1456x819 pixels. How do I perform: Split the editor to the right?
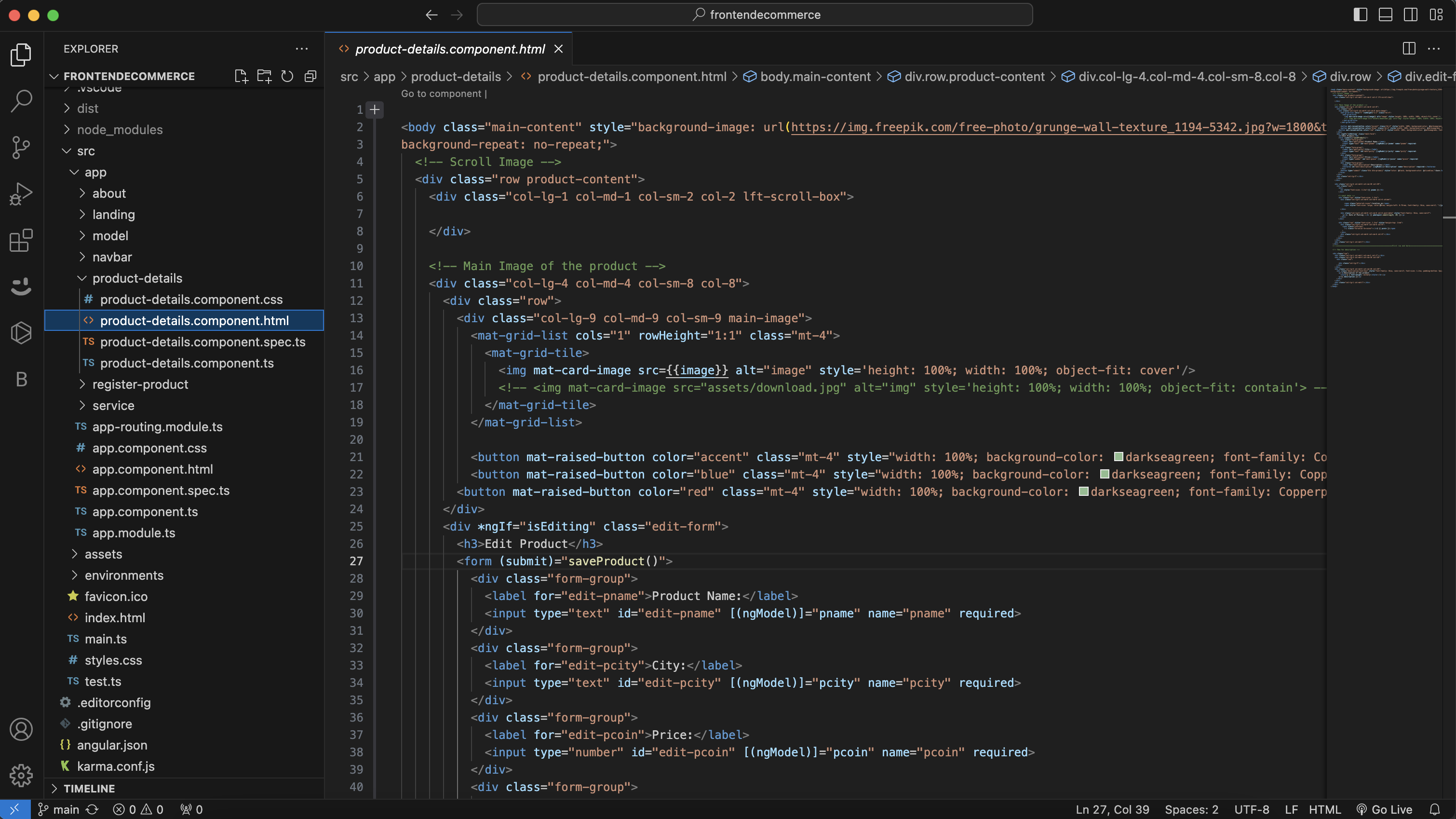point(1409,49)
